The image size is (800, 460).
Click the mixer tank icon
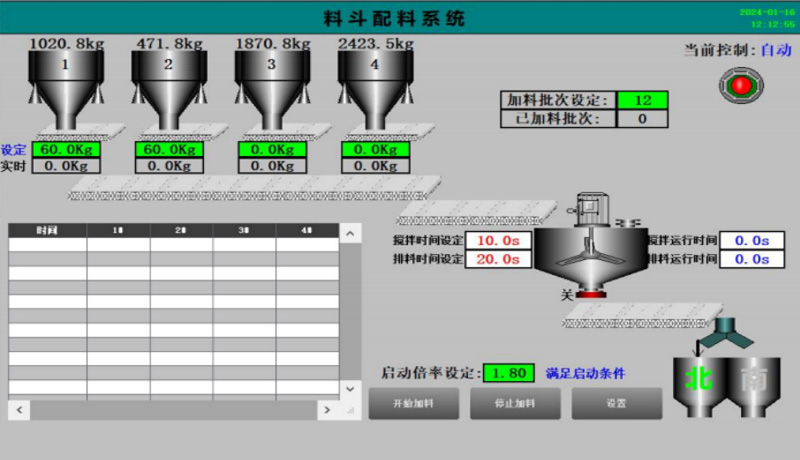[x=581, y=256]
